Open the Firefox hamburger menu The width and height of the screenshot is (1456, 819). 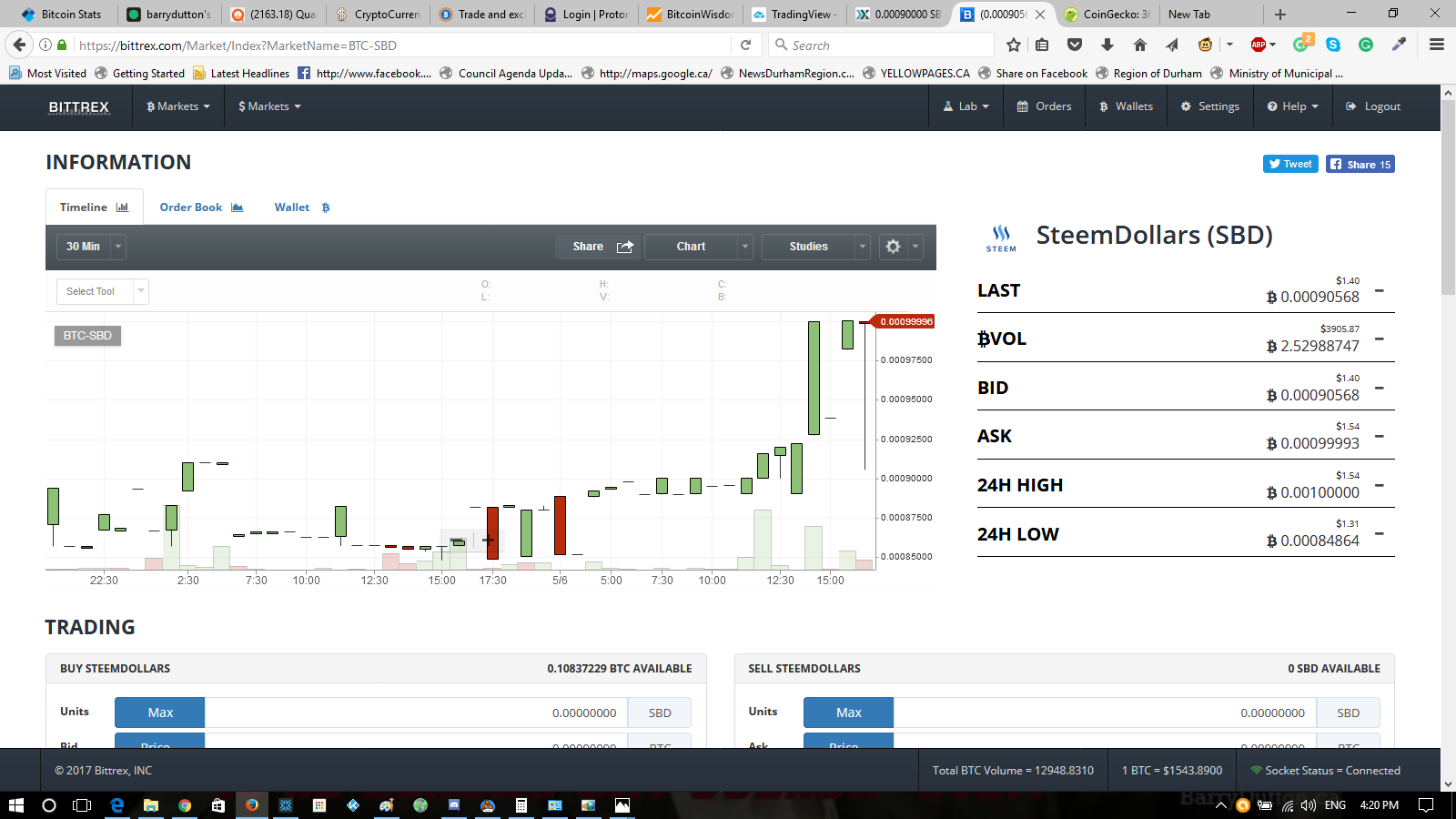pos(1436,45)
